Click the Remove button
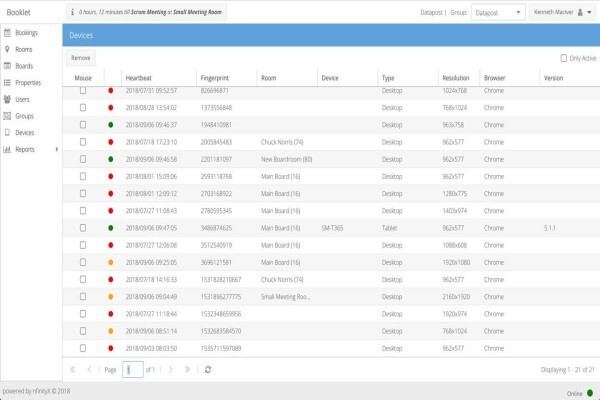The width and height of the screenshot is (600, 400). point(81,58)
